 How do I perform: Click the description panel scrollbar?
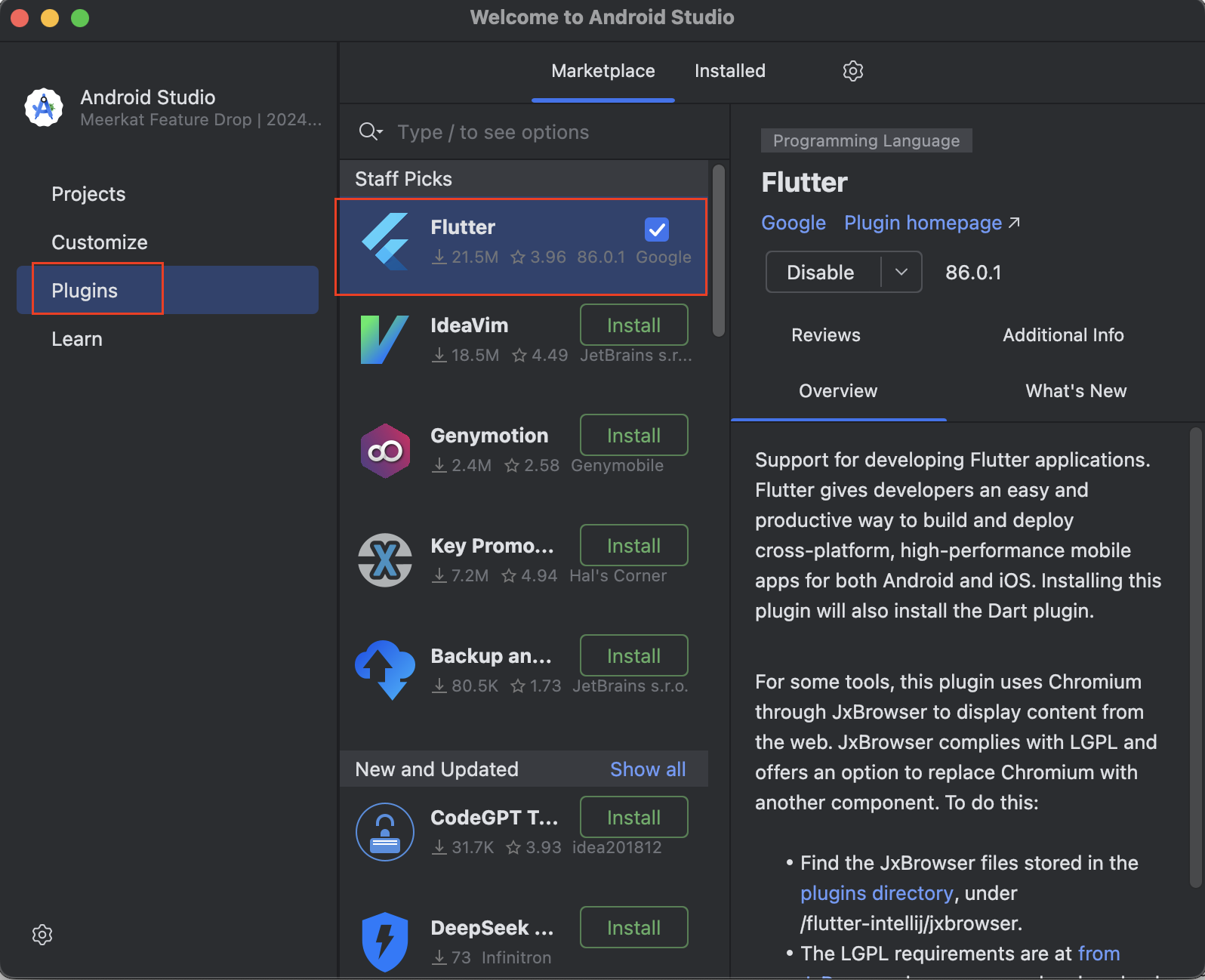click(1195, 657)
